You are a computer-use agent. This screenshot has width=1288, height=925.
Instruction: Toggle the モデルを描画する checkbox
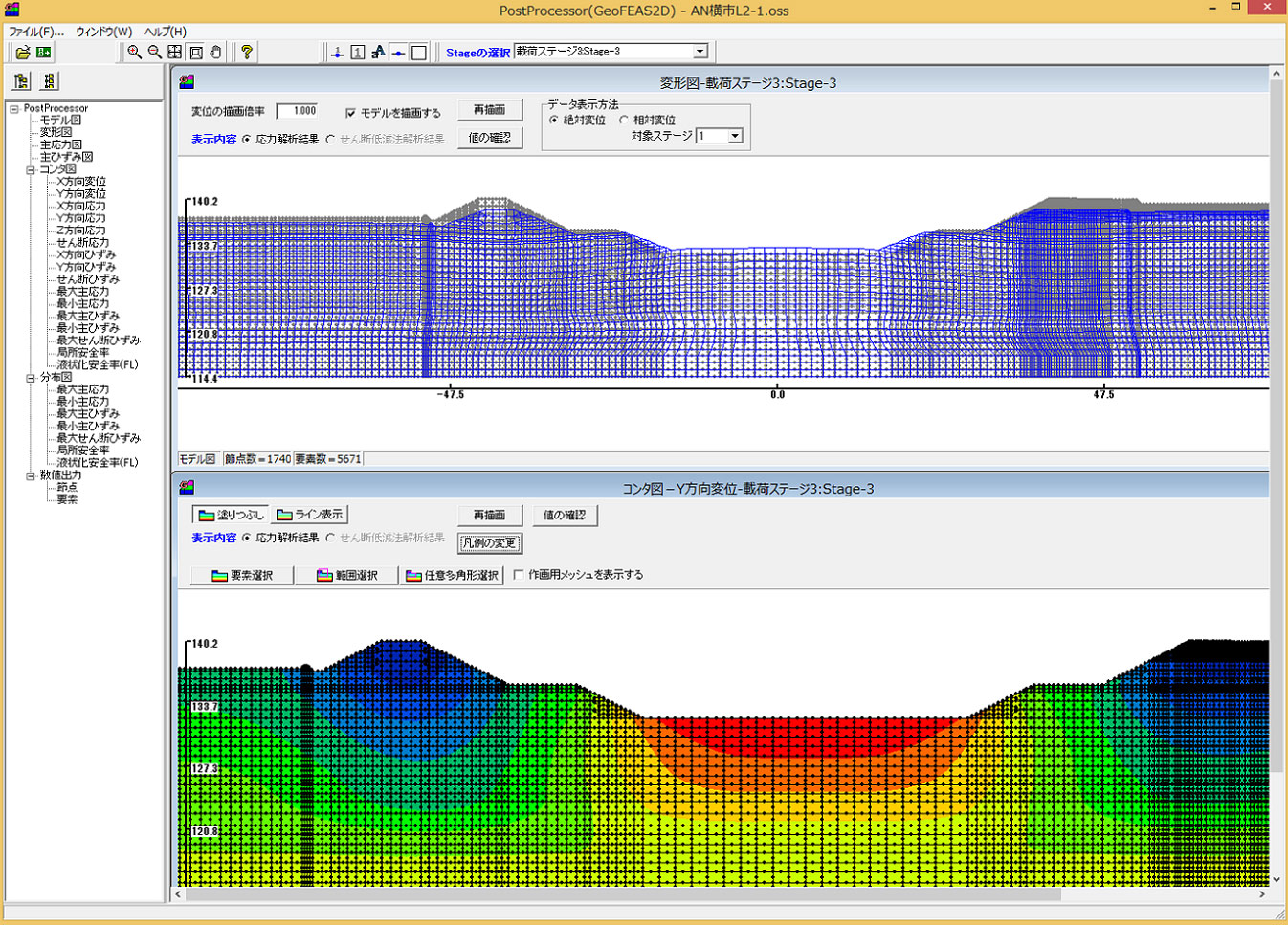point(350,113)
